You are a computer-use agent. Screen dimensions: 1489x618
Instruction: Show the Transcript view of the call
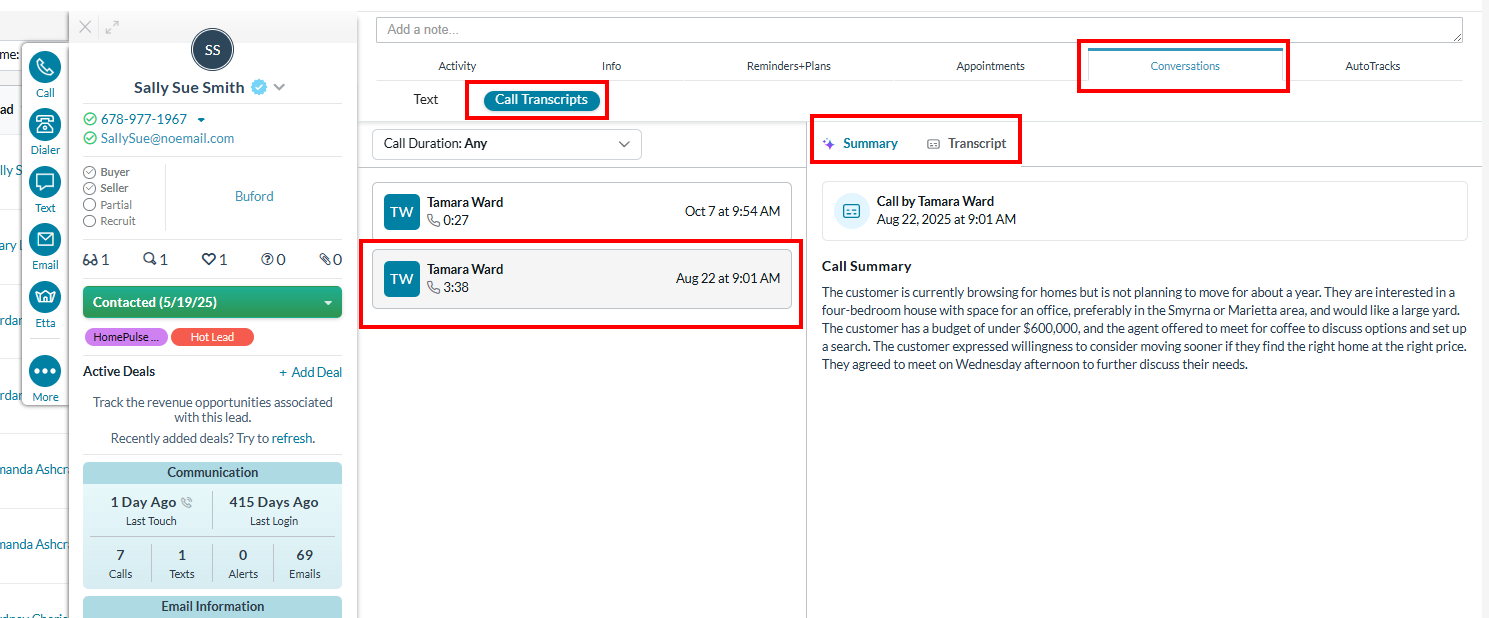[x=967, y=144]
